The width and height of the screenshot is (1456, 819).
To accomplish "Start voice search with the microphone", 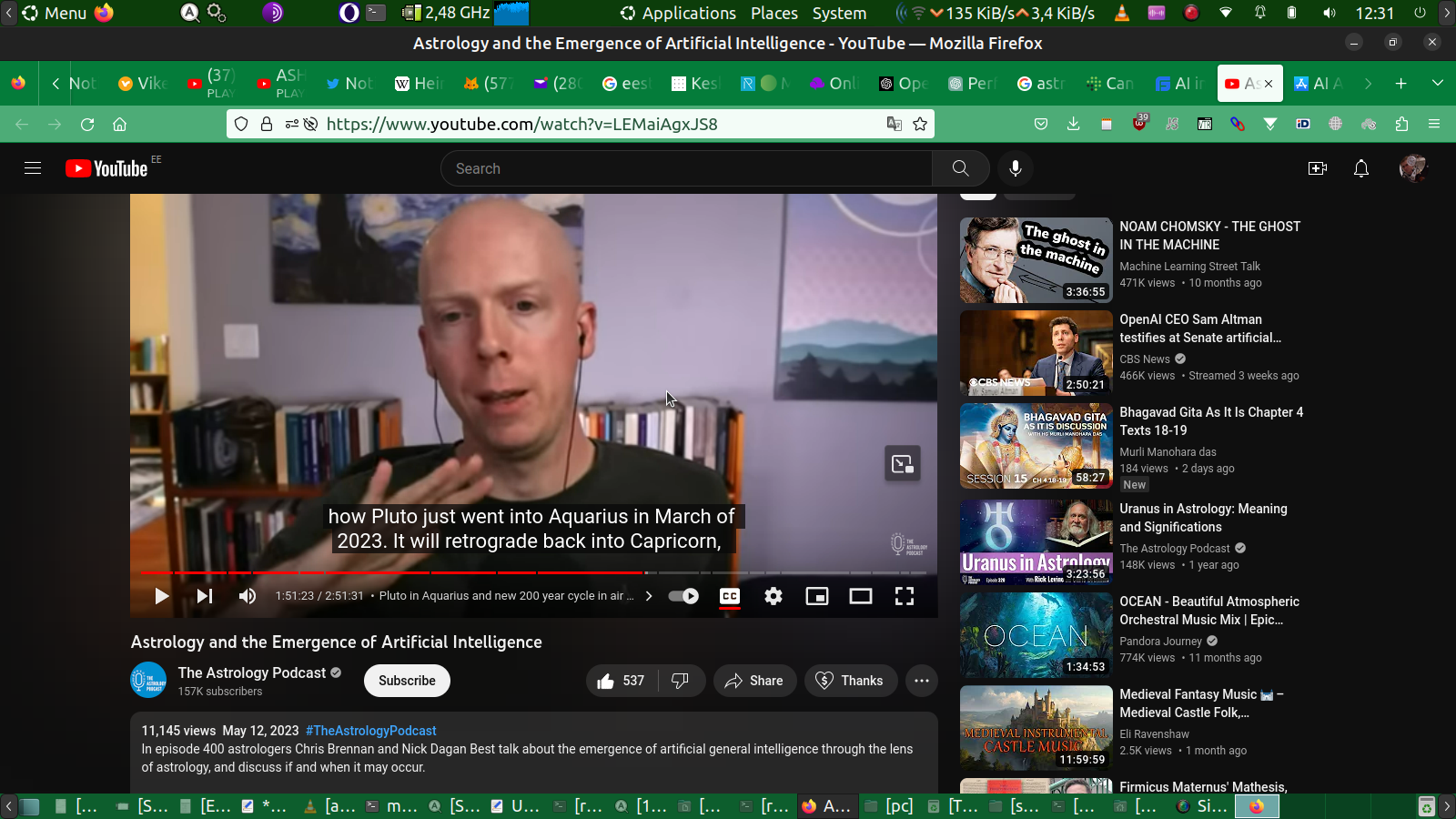I will click(x=1016, y=168).
